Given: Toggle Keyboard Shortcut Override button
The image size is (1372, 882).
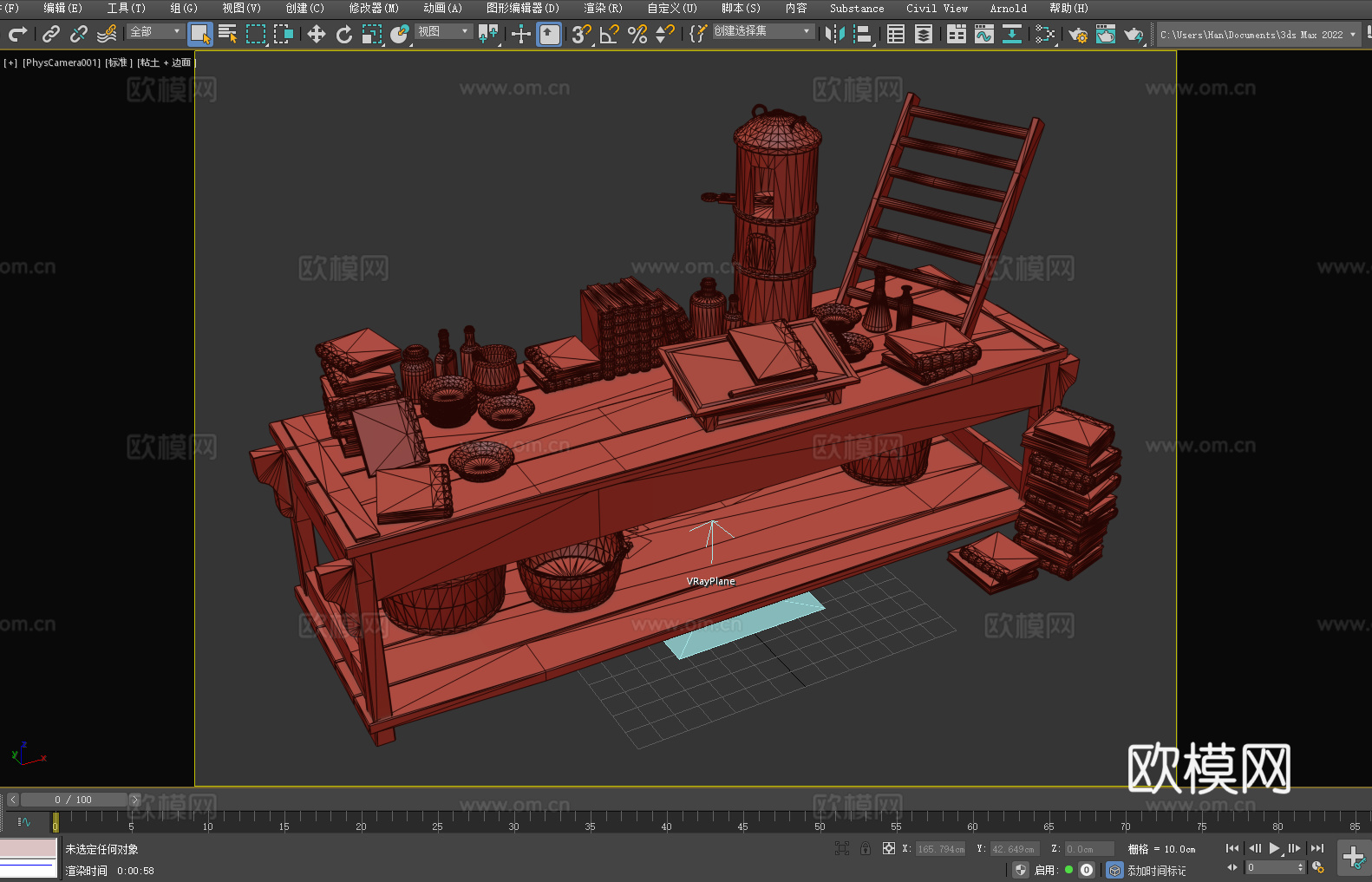Looking at the screenshot, I should (549, 34).
